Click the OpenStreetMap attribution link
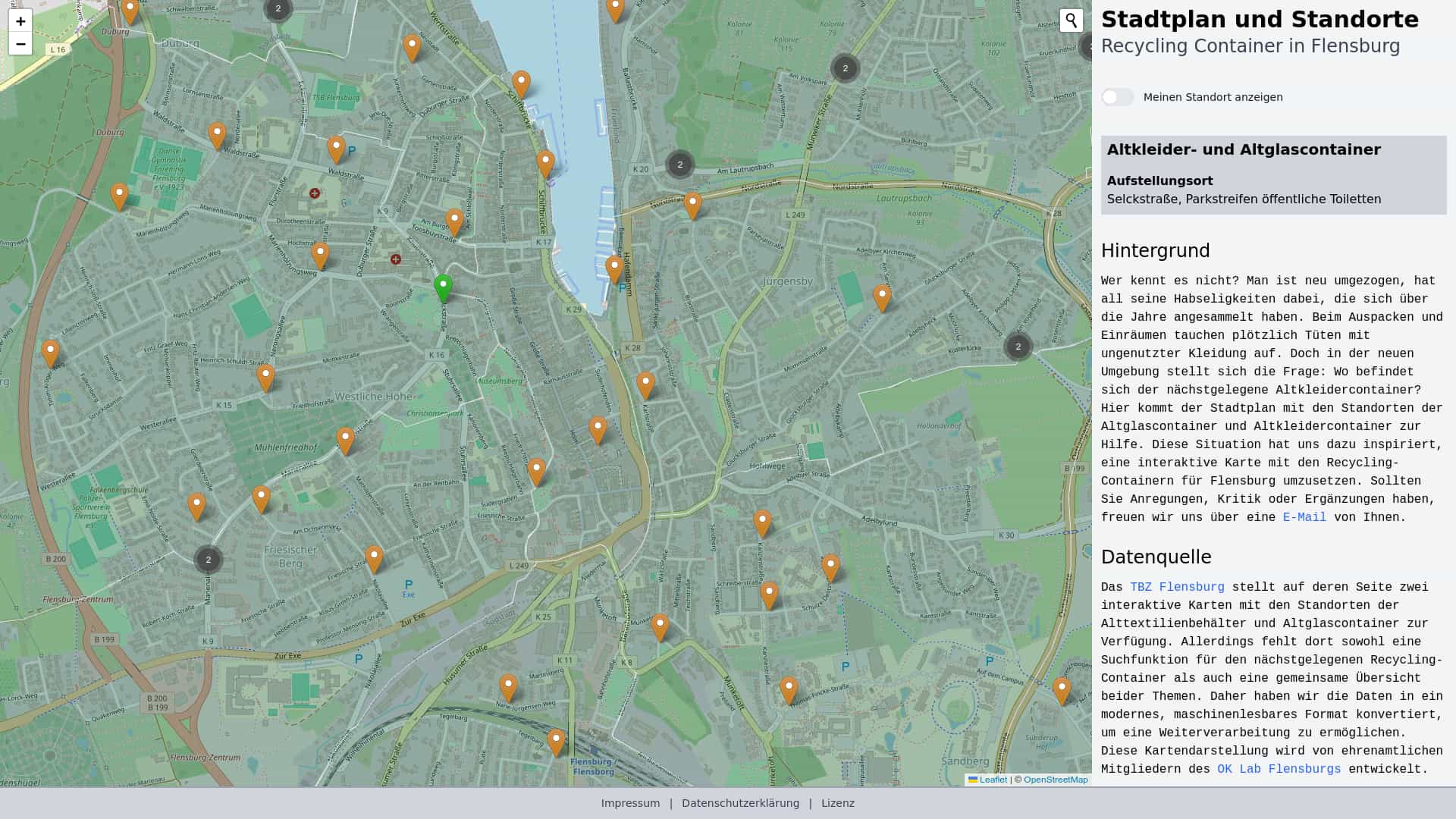Image resolution: width=1456 pixels, height=819 pixels. pyautogui.click(x=1055, y=780)
